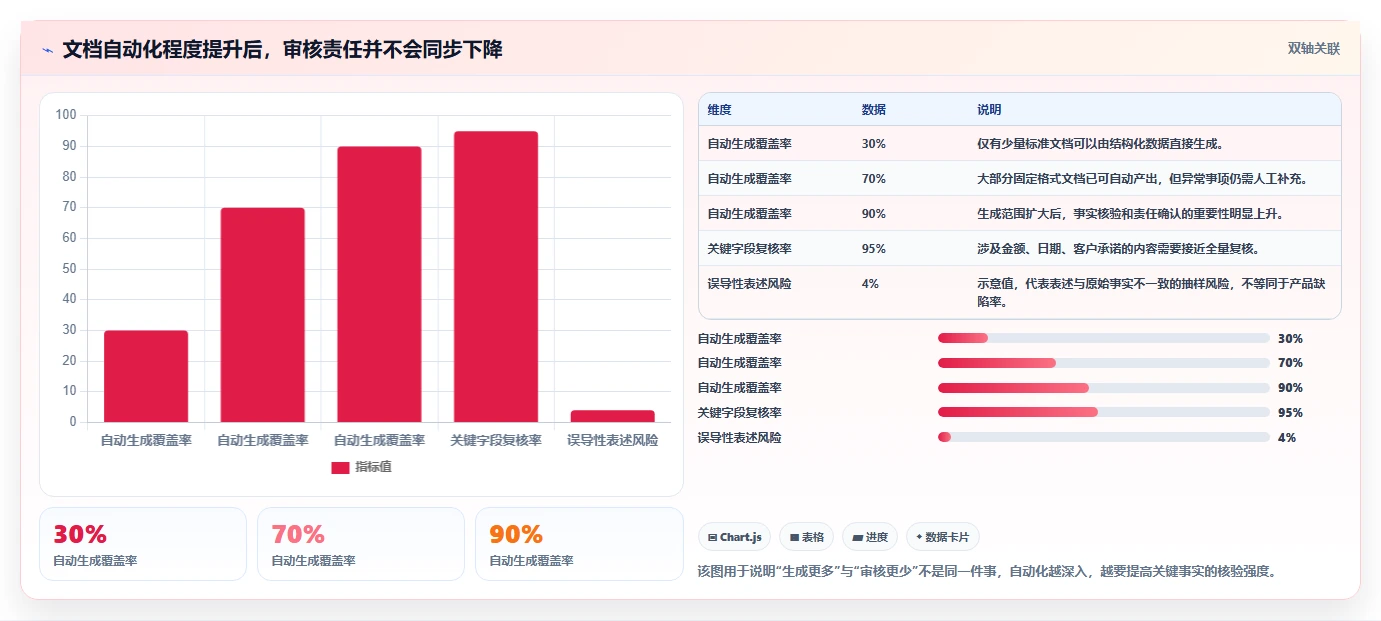Click the 双轴关联 tag in header
Image resolution: width=1381 pixels, height=621 pixels.
1313,49
